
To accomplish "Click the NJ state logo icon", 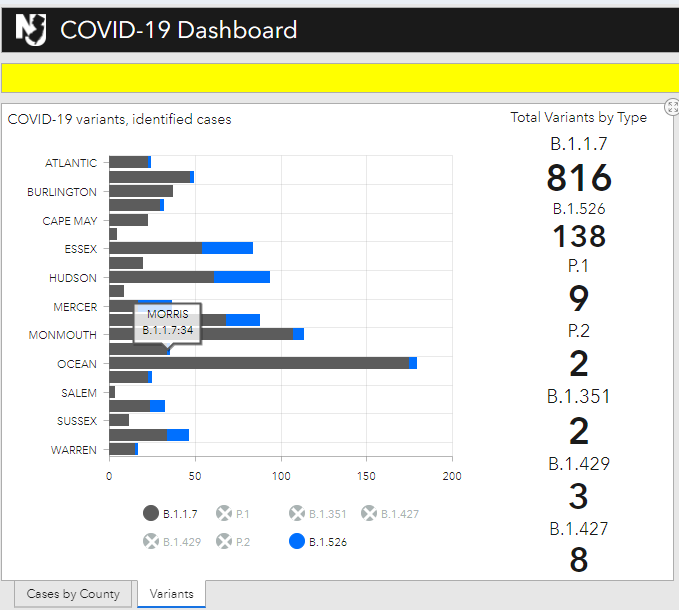I will [31, 30].
